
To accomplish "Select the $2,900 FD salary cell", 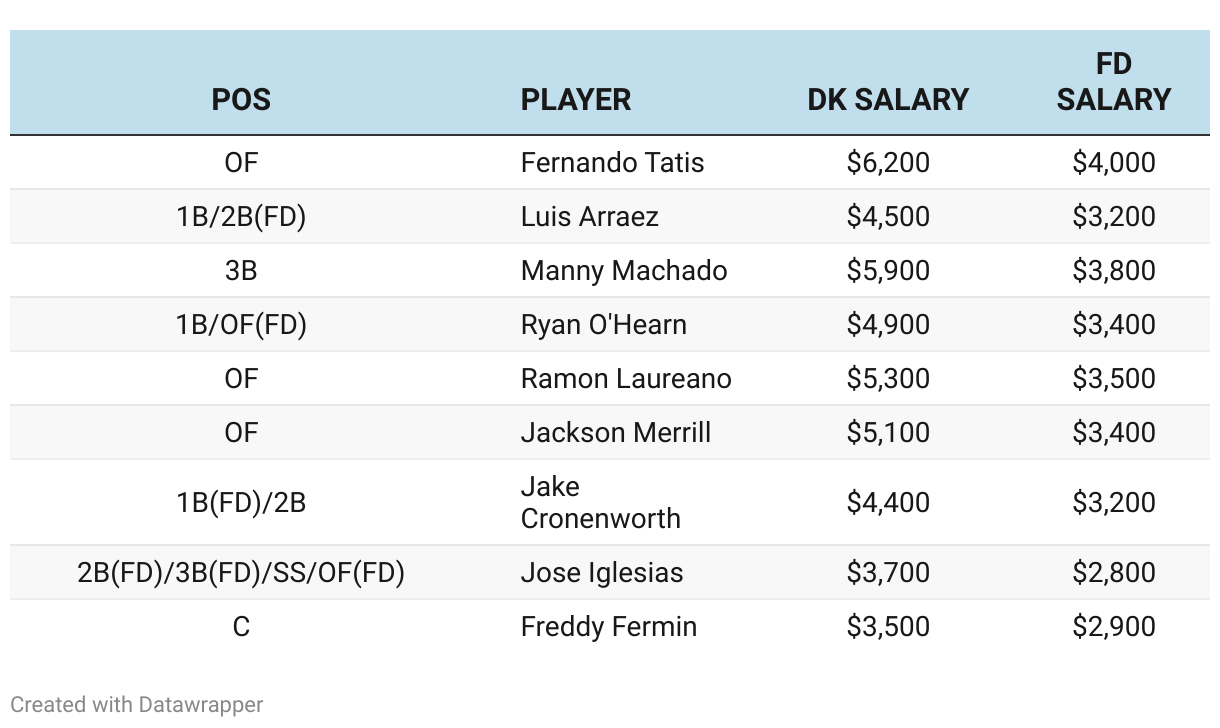I will (1113, 627).
